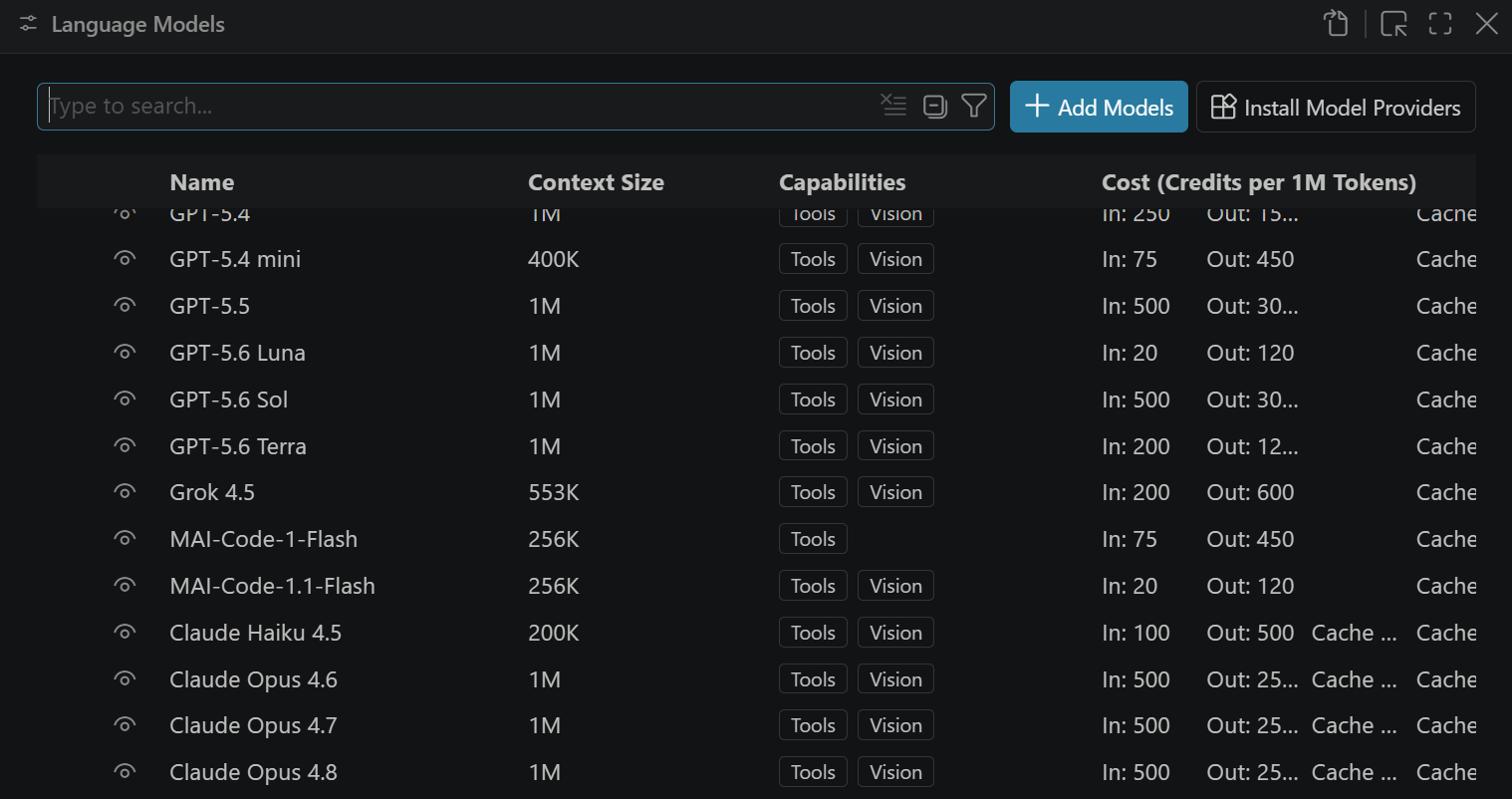Select the Claude Haiku 4.5 row name
This screenshot has height=799, width=1512.
click(x=255, y=633)
